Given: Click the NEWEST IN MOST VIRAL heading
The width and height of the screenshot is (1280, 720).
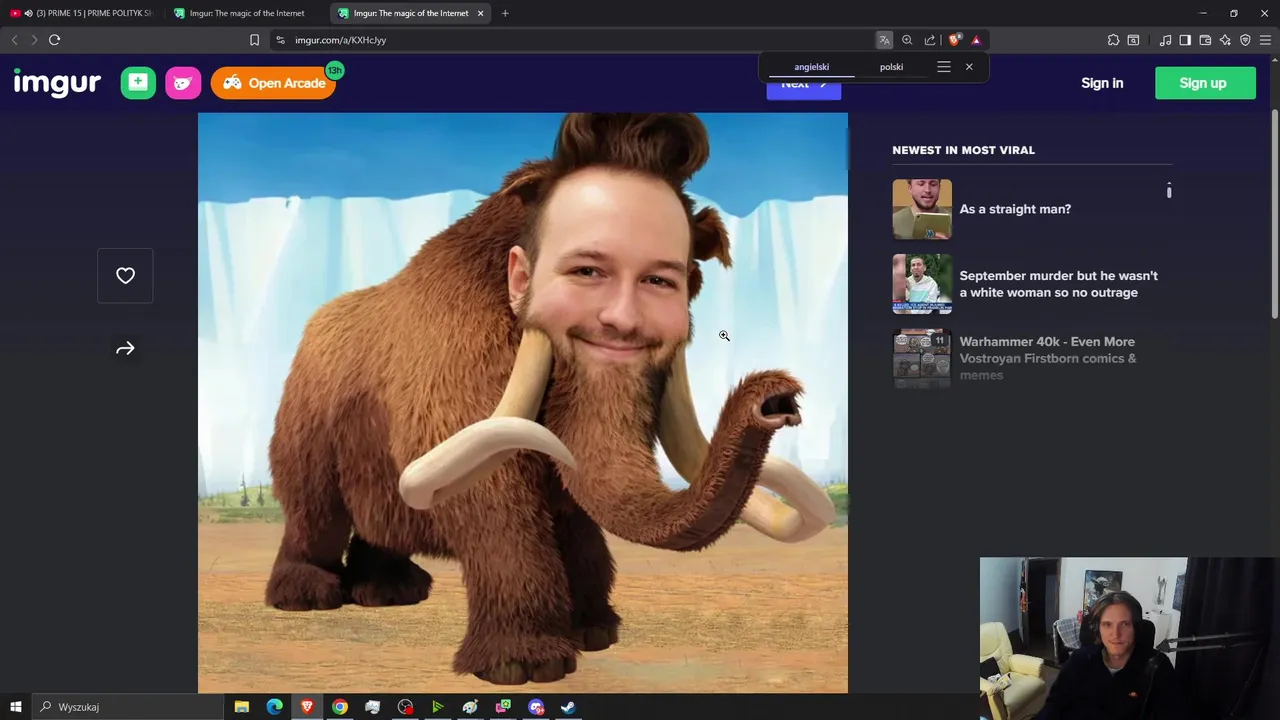Looking at the screenshot, I should [x=963, y=150].
